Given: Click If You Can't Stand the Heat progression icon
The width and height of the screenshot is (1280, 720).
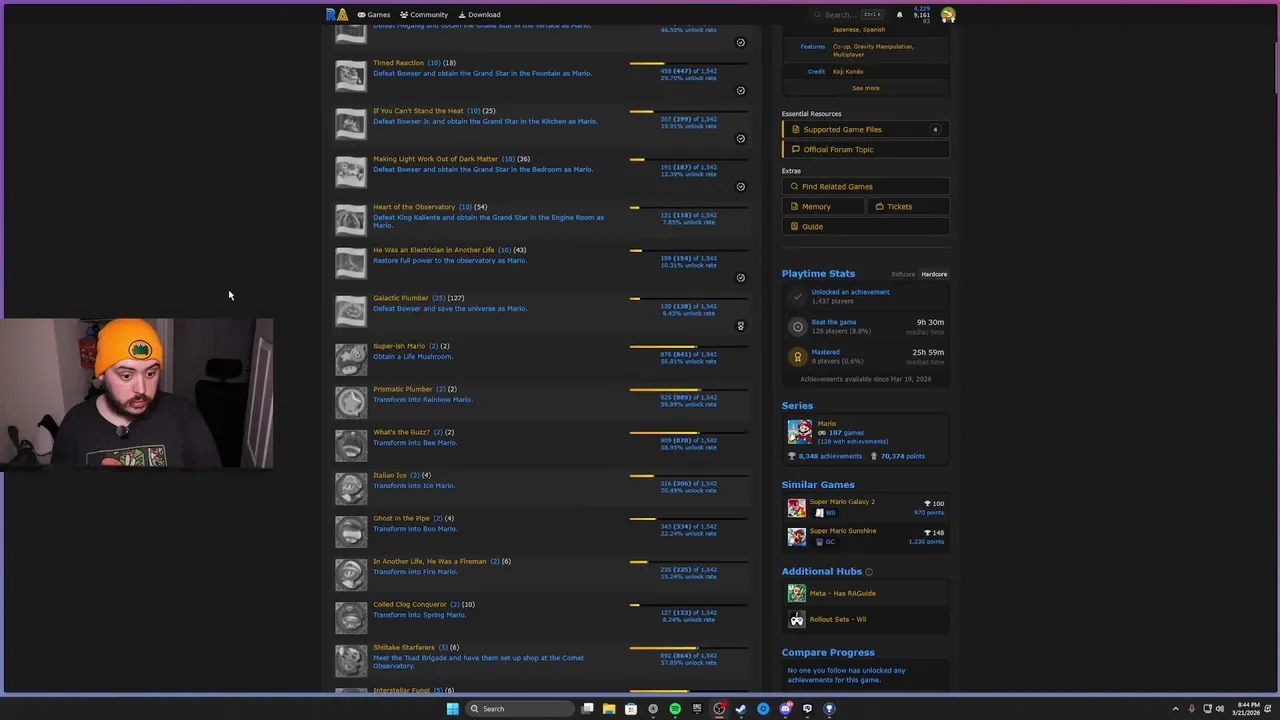Looking at the screenshot, I should tap(740, 138).
